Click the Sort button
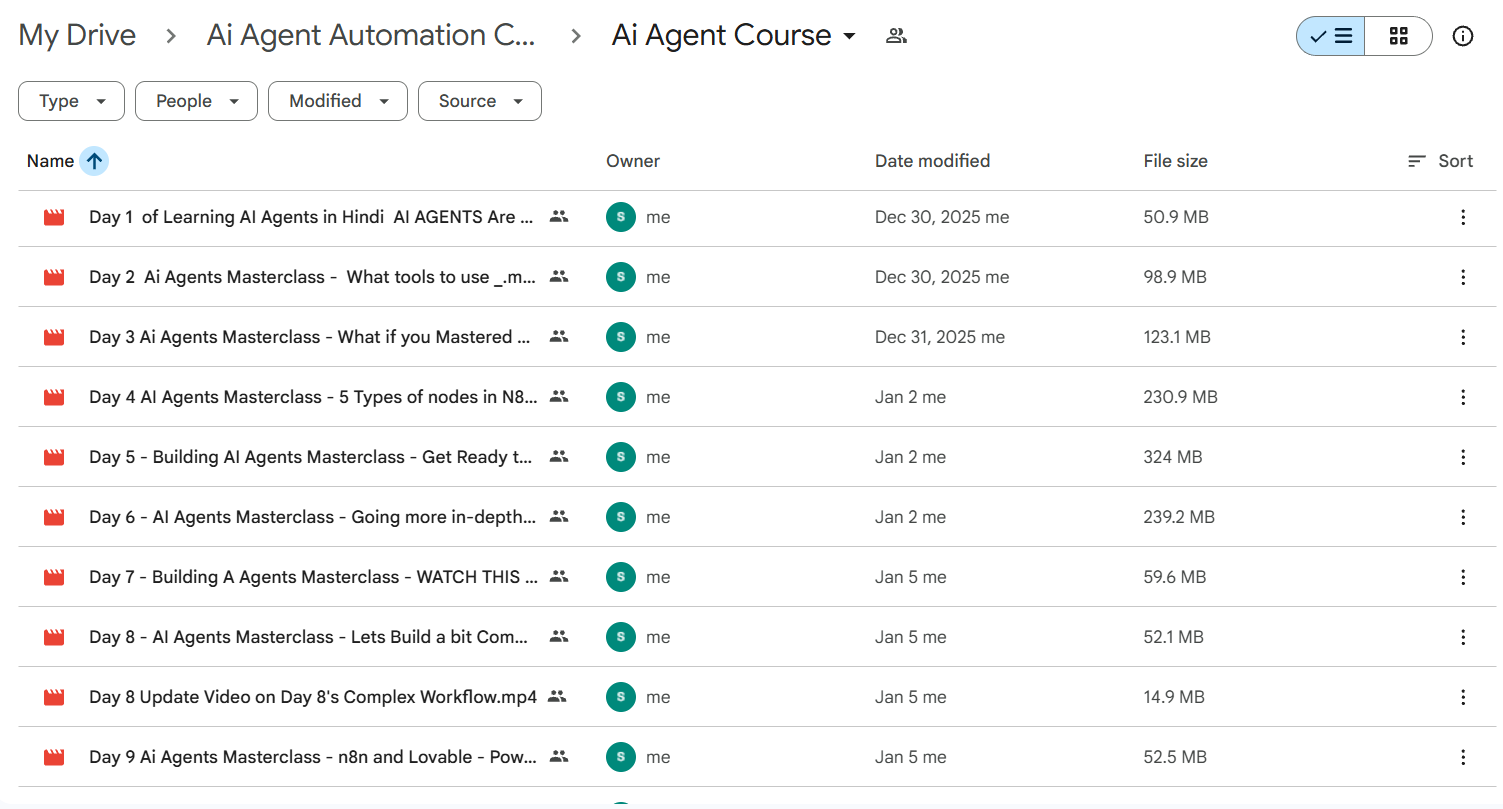This screenshot has height=809, width=1503. tap(1440, 161)
